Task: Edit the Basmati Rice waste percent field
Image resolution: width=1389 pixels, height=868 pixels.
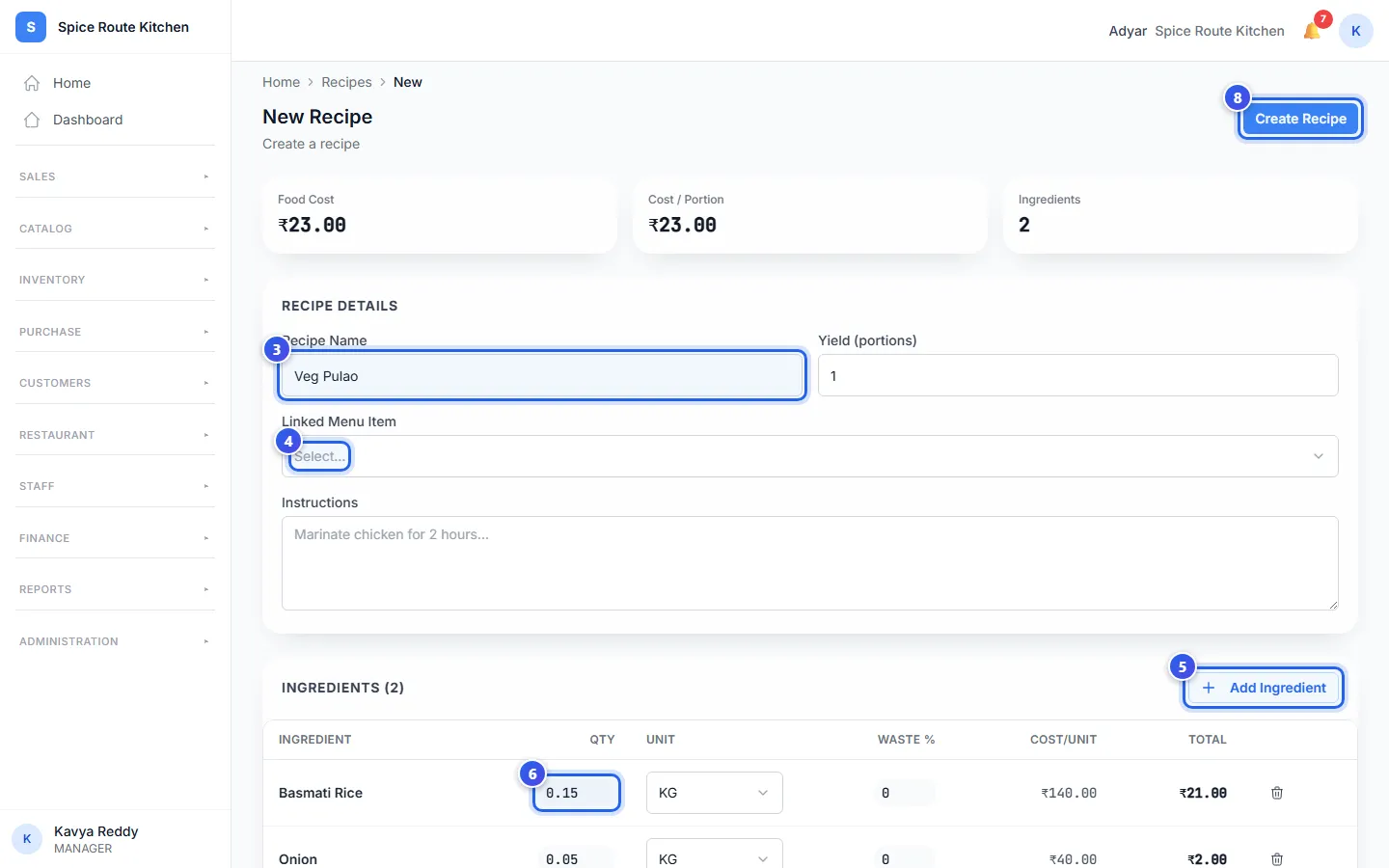Action: point(907,793)
